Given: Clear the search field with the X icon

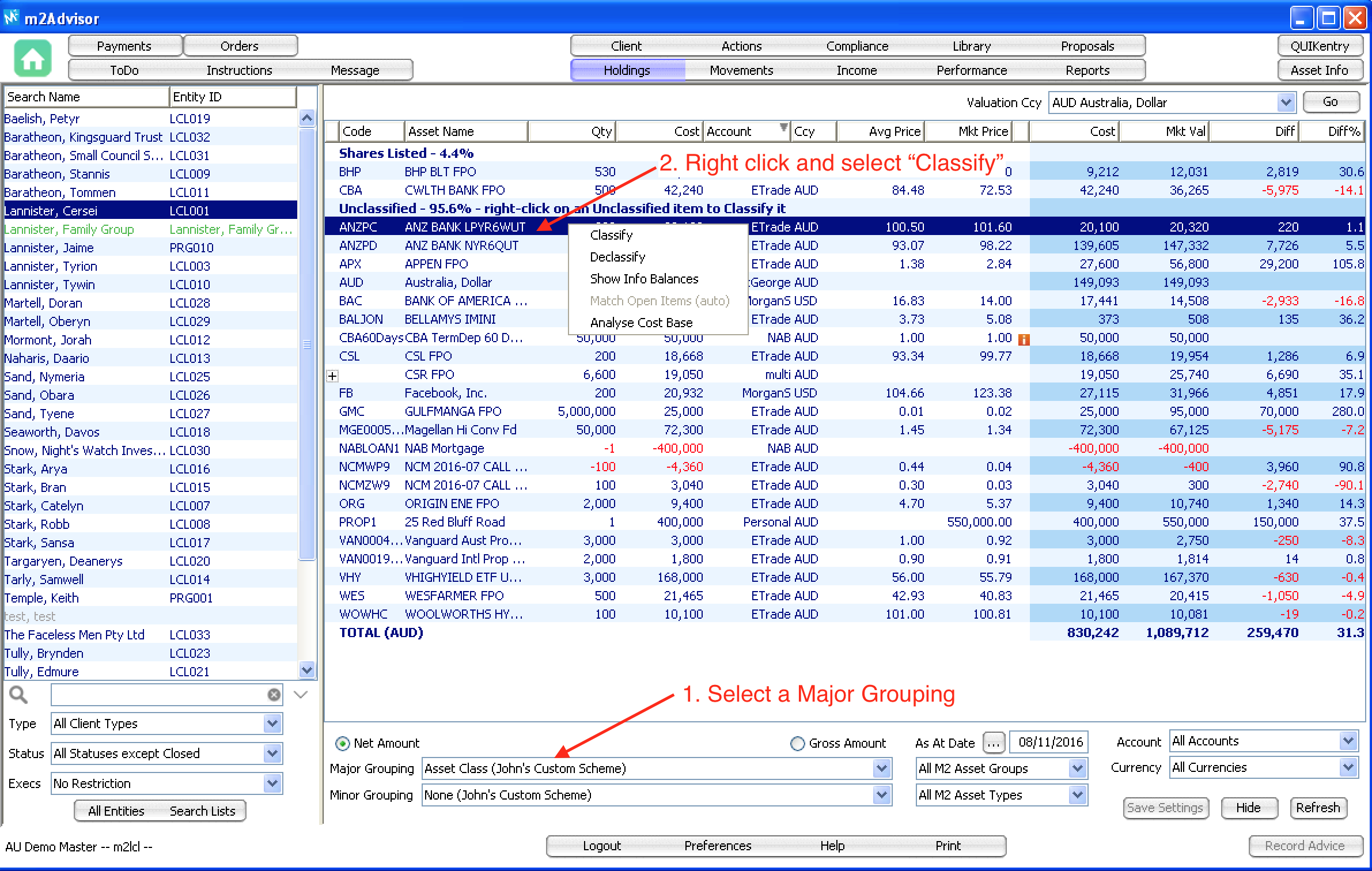Looking at the screenshot, I should point(274,695).
